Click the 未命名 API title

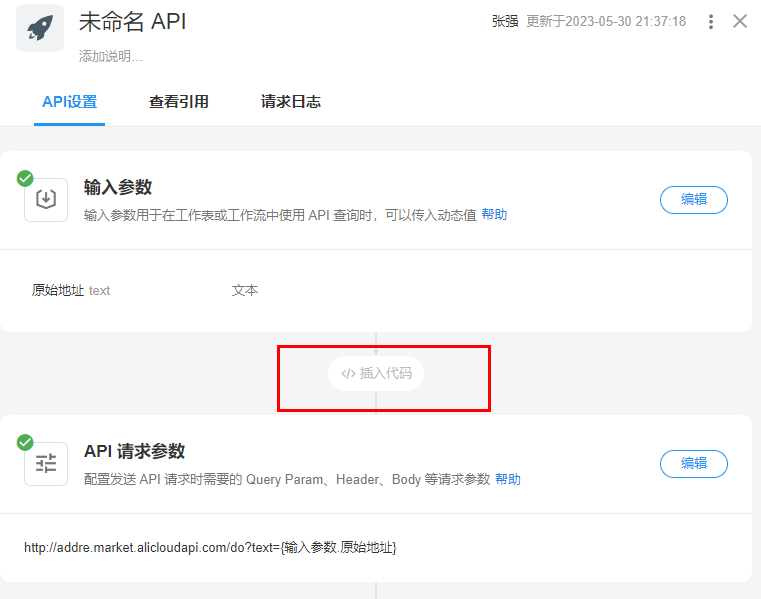point(132,22)
